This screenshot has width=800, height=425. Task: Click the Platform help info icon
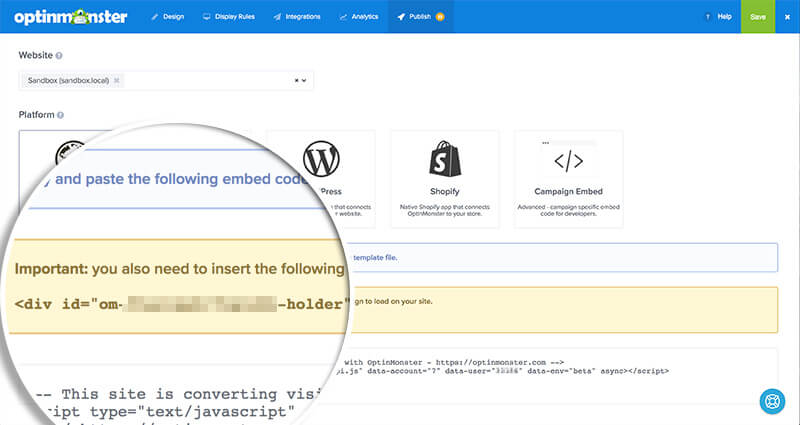click(61, 115)
